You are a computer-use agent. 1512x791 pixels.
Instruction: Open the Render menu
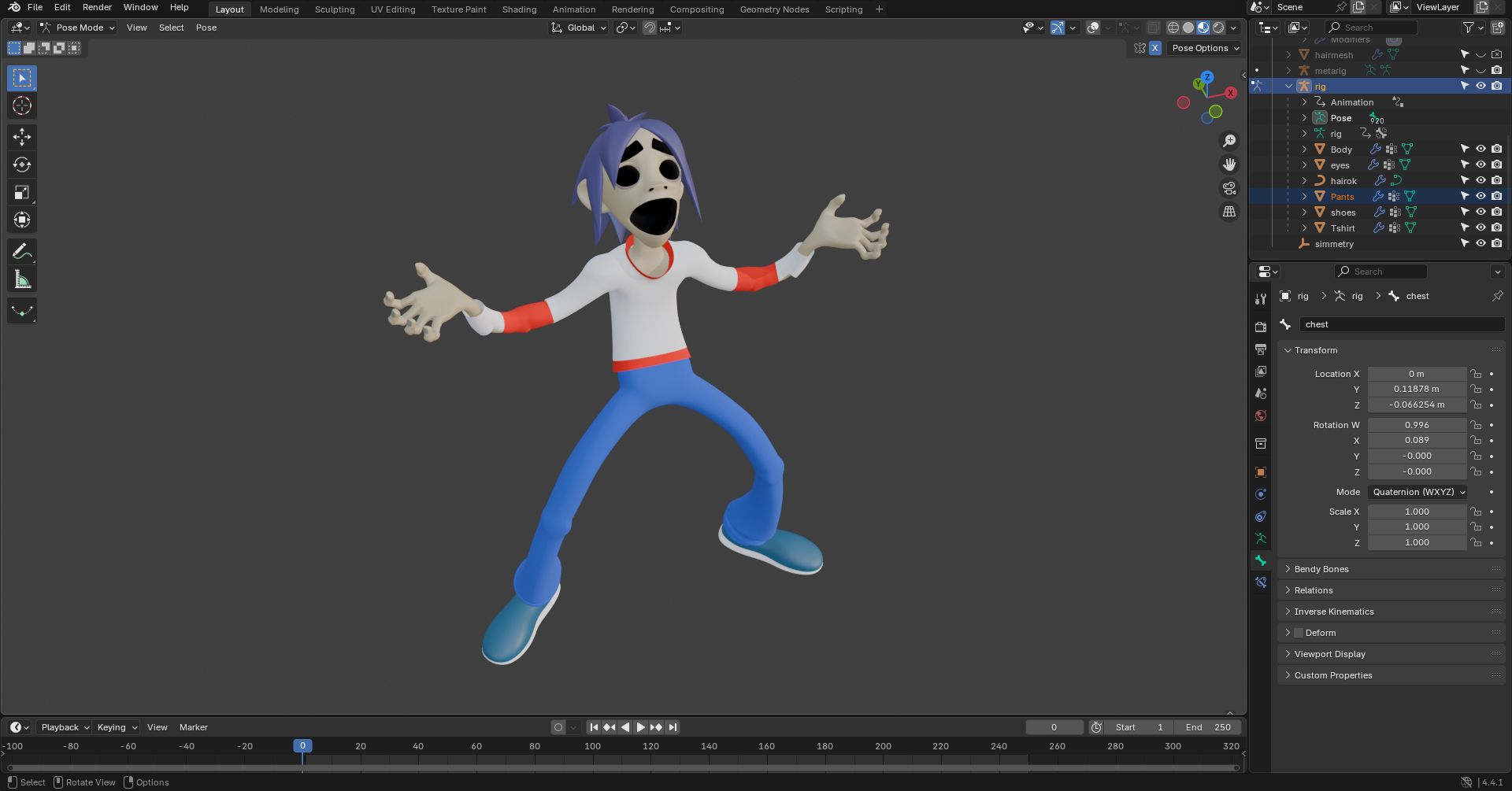pyautogui.click(x=97, y=7)
